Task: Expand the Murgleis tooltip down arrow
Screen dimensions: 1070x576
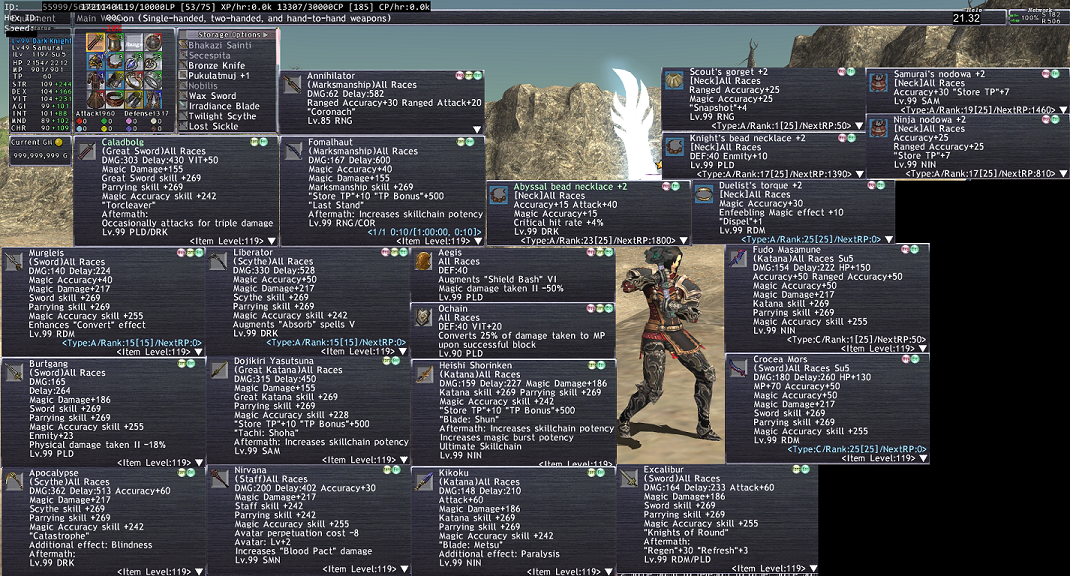Action: [x=199, y=352]
